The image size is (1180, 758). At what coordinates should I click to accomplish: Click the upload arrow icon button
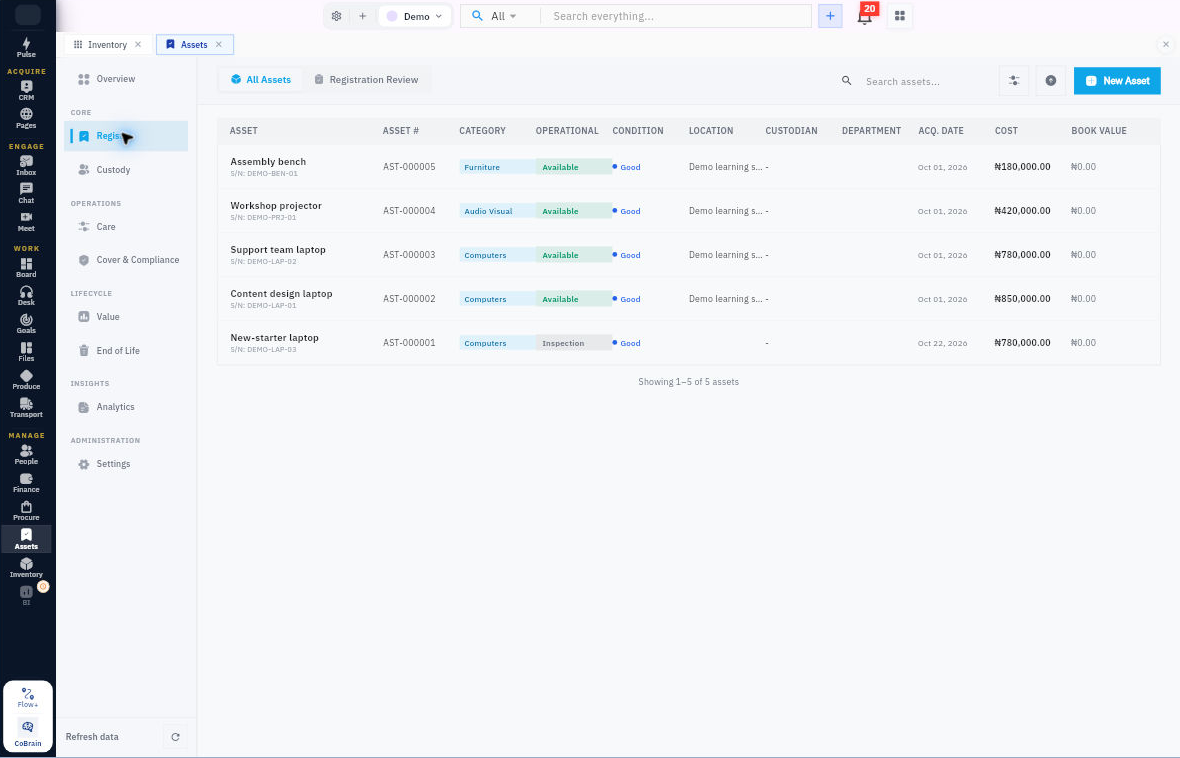pyautogui.click(x=1051, y=81)
